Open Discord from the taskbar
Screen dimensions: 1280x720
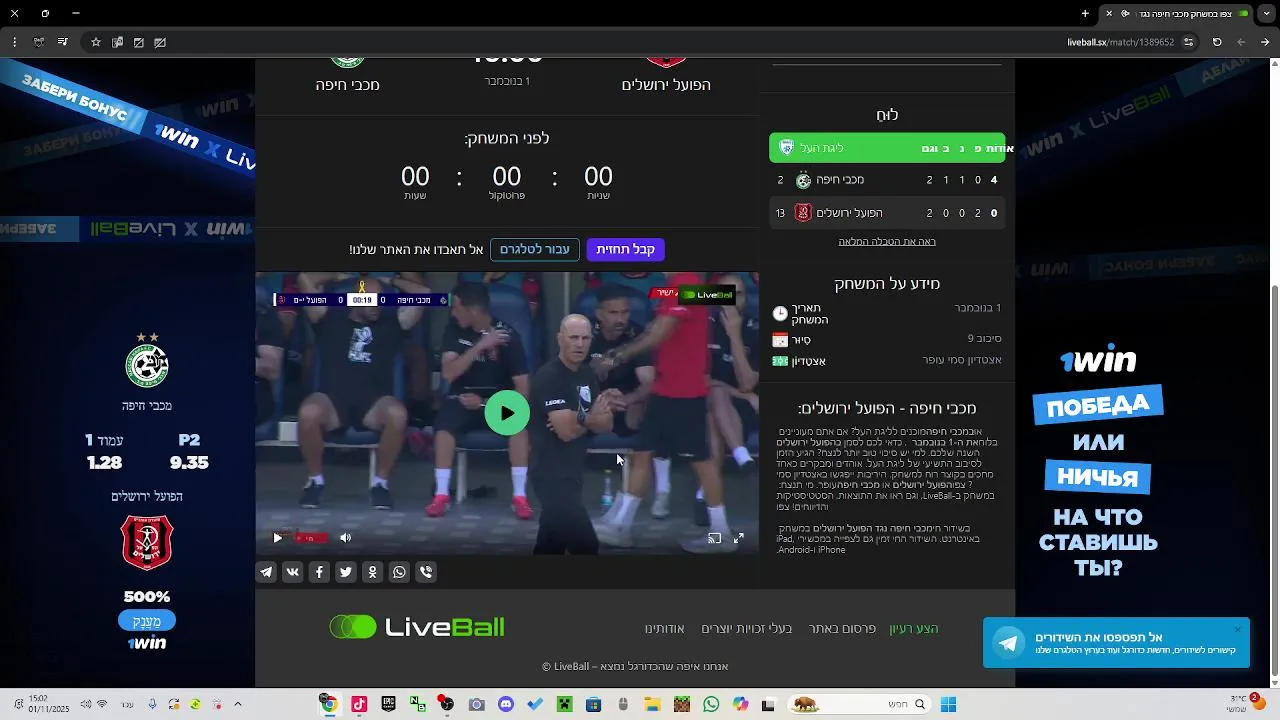coord(506,704)
